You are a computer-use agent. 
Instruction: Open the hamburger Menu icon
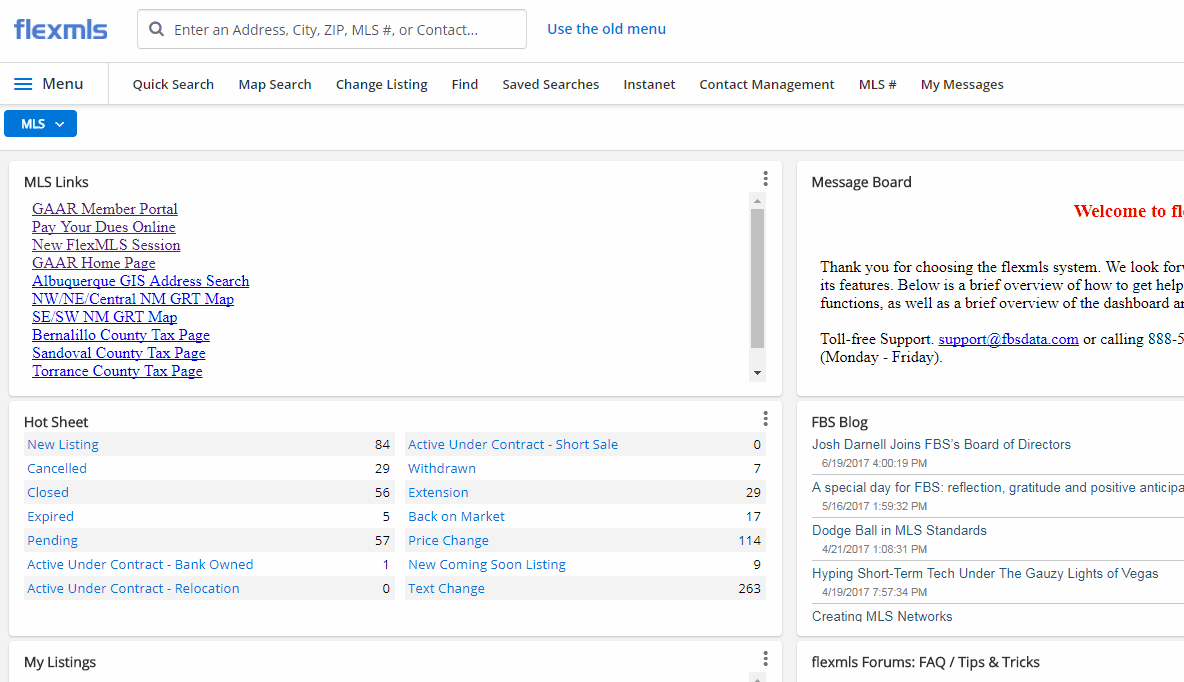coord(23,84)
